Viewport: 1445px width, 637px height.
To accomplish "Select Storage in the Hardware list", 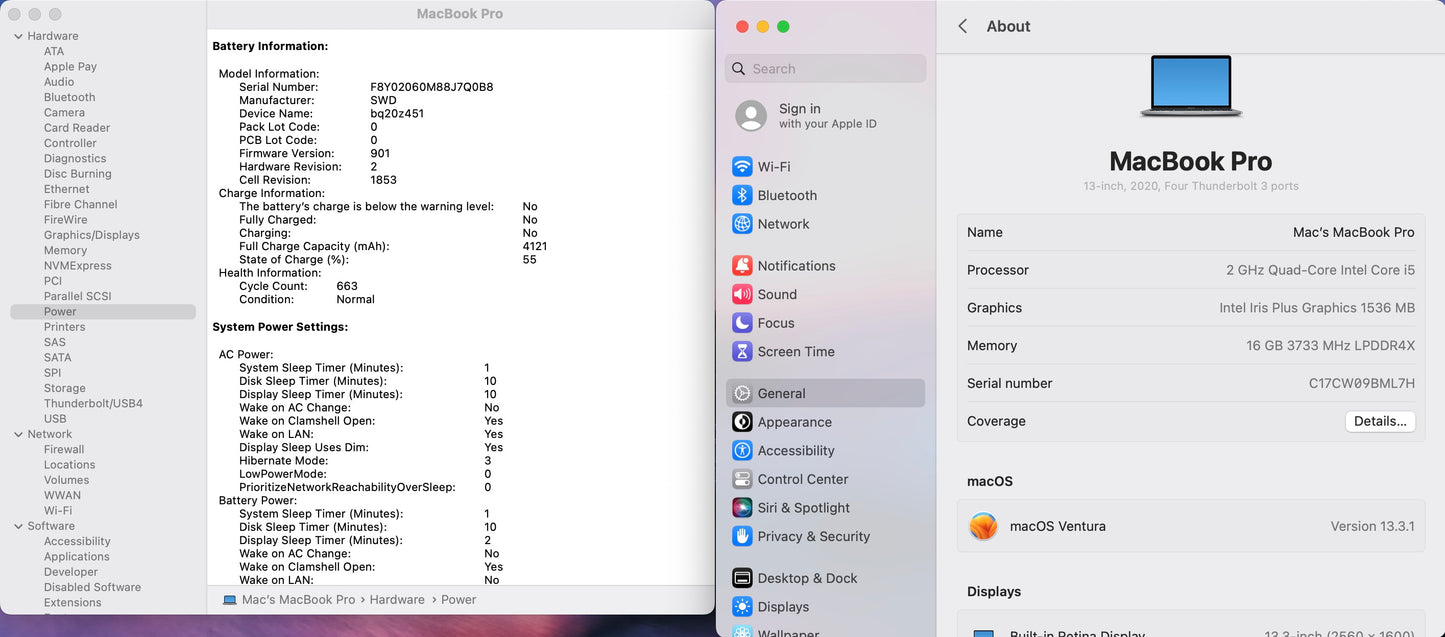I will click(64, 388).
